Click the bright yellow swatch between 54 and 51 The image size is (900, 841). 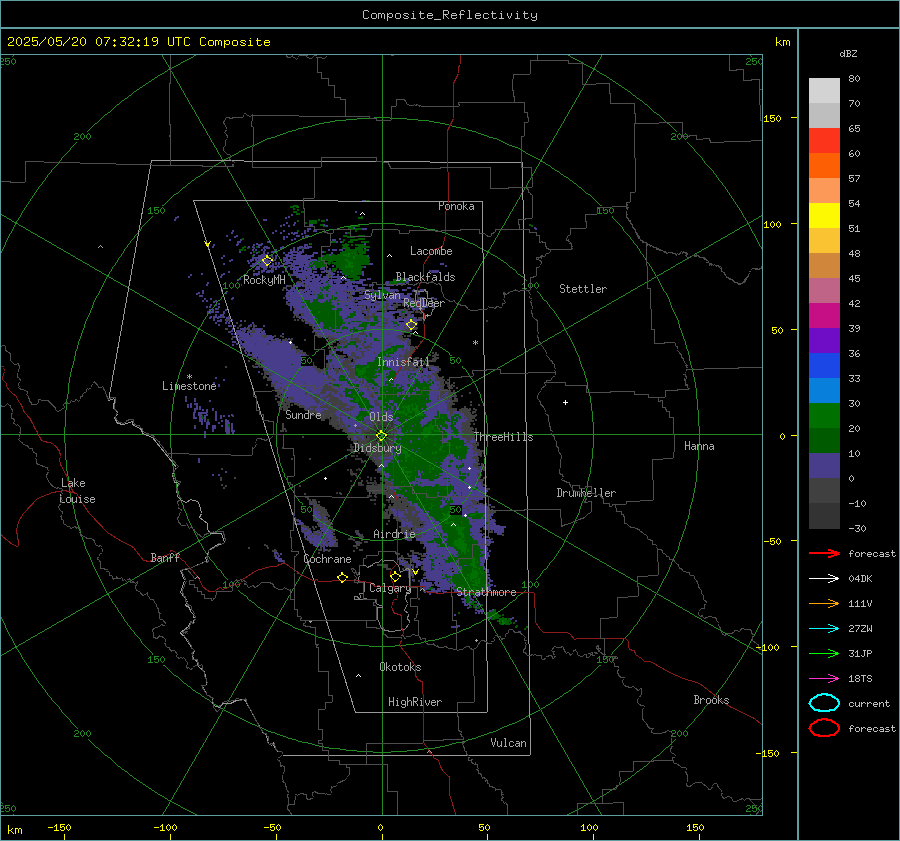[x=824, y=216]
